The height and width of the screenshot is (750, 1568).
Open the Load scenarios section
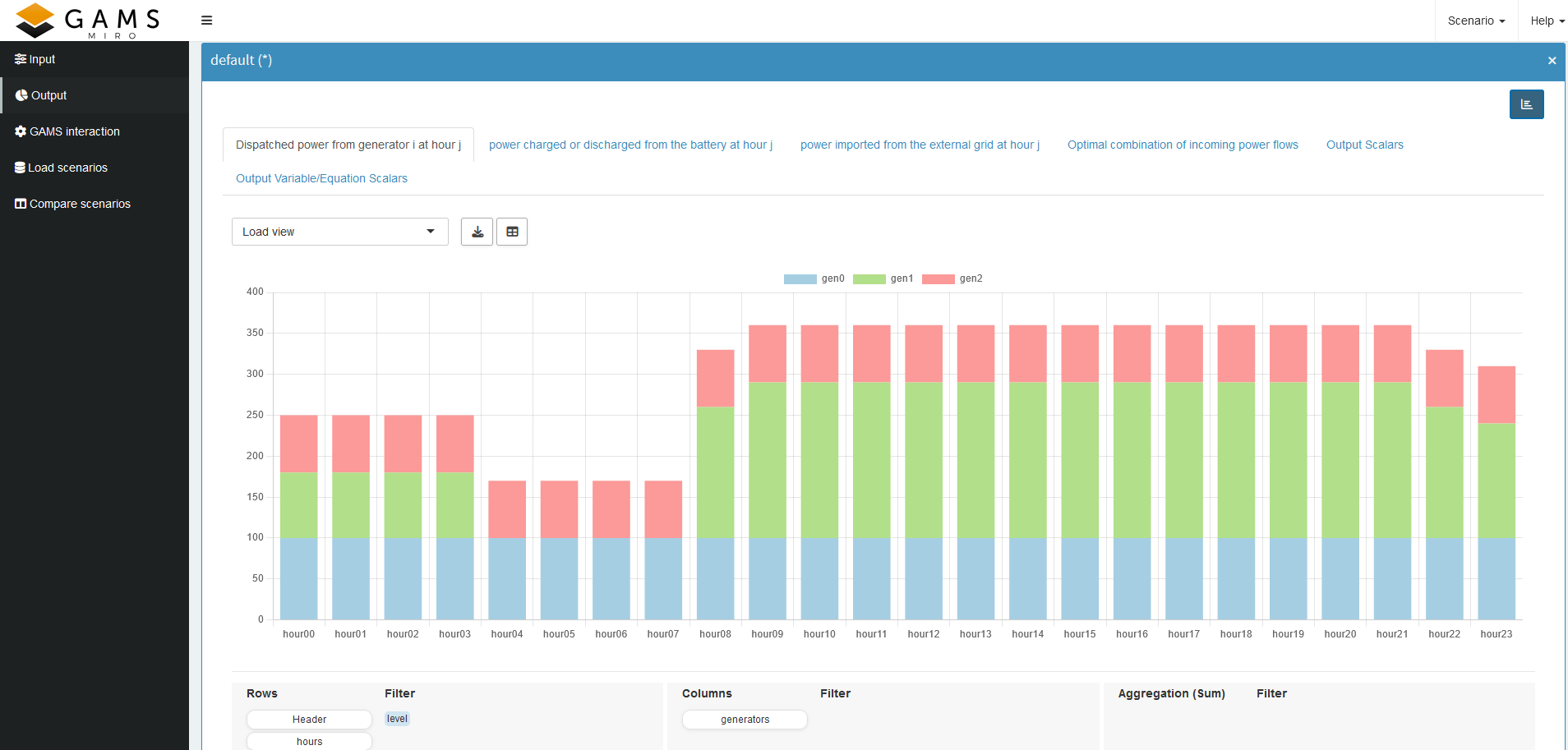(x=67, y=168)
